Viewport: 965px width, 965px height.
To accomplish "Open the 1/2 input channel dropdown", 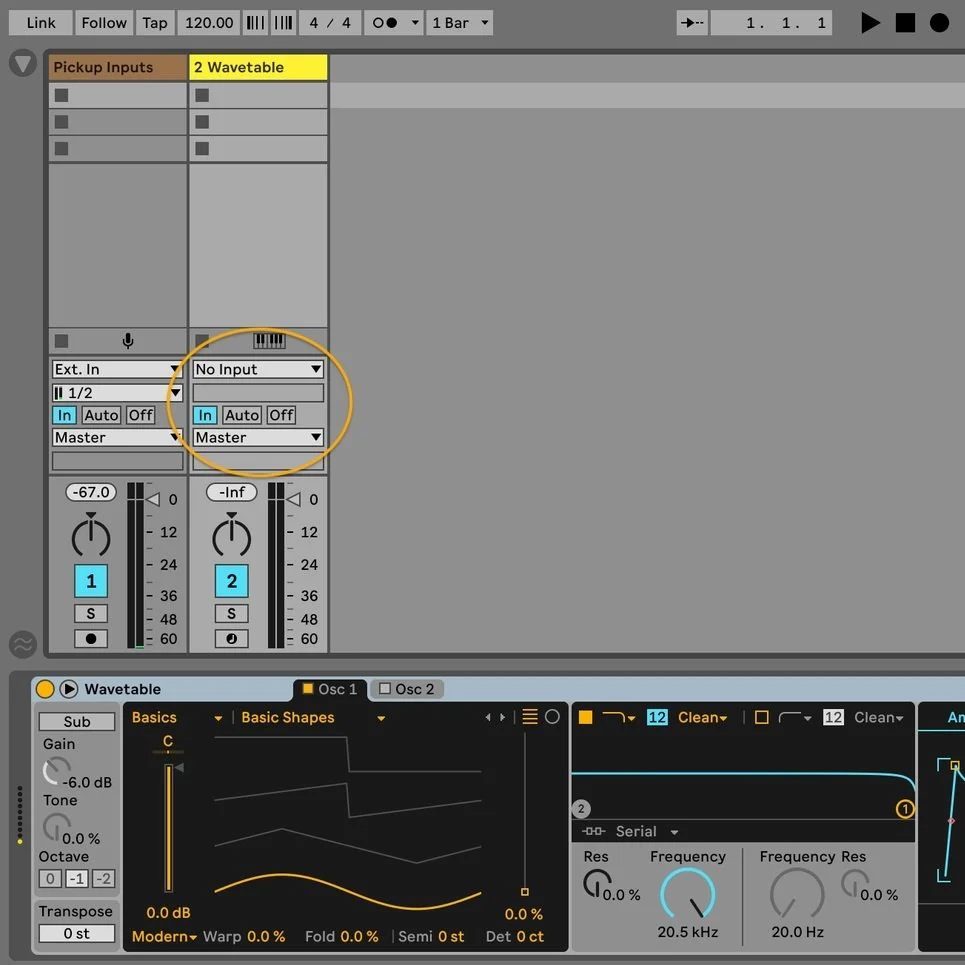I will 117,393.
